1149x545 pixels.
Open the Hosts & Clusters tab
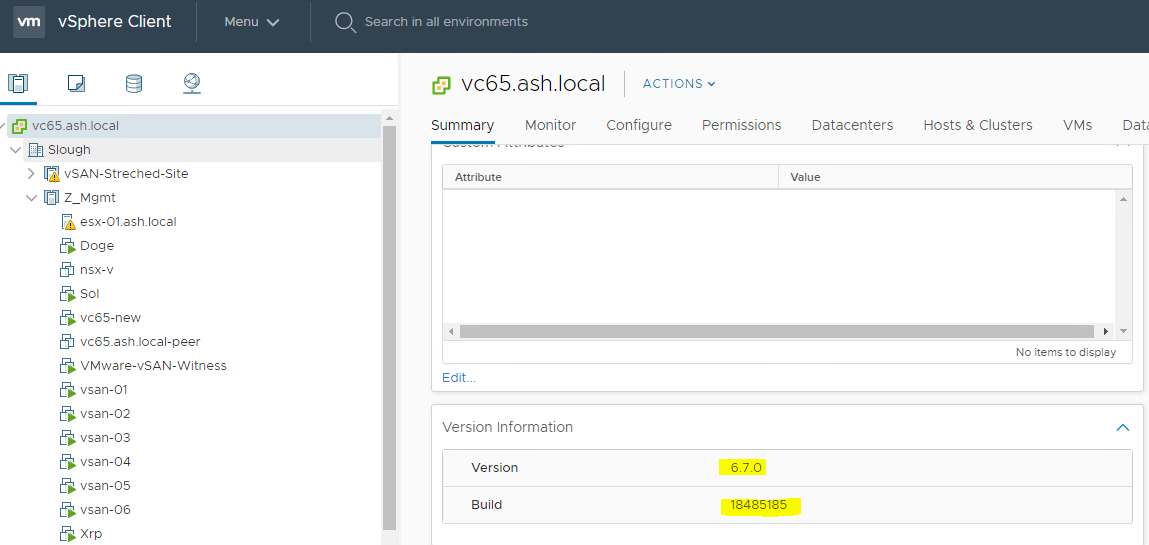click(x=978, y=125)
